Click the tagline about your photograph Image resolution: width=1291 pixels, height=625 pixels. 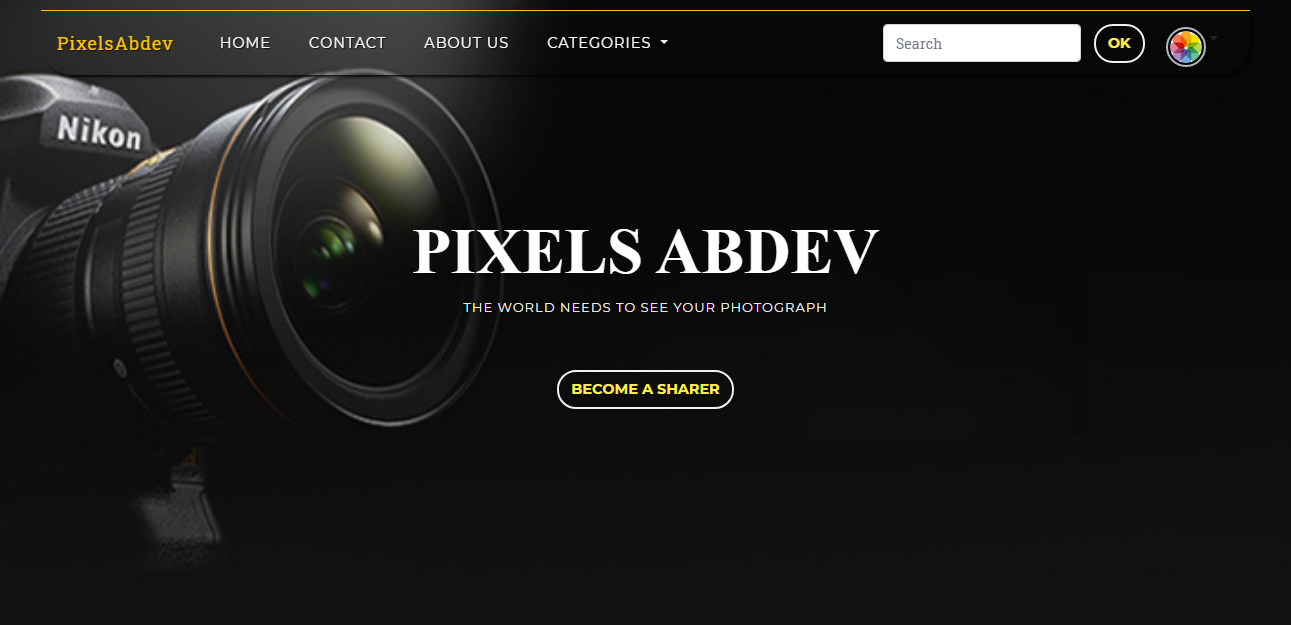coord(645,308)
